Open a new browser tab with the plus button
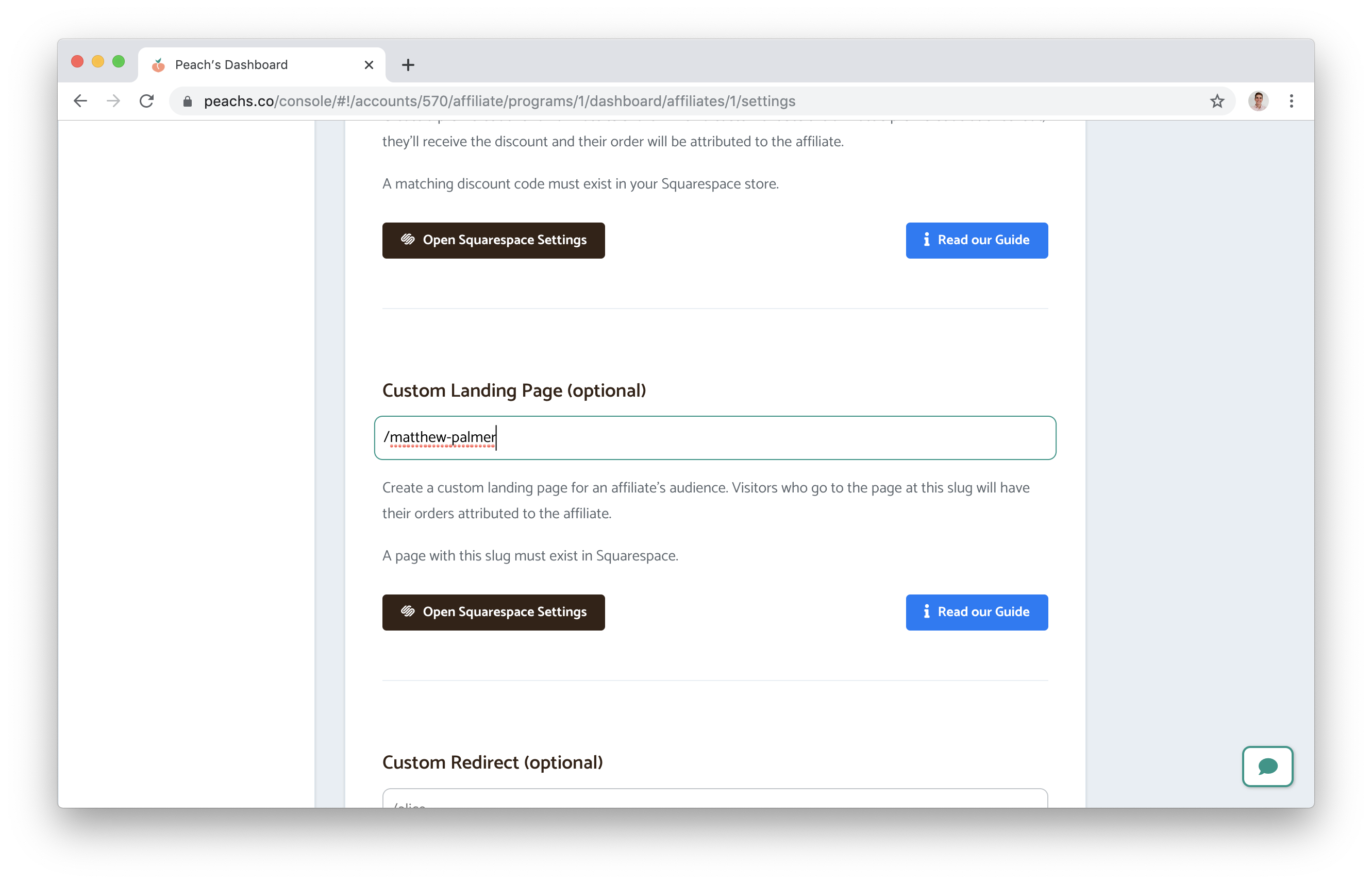 coord(407,64)
